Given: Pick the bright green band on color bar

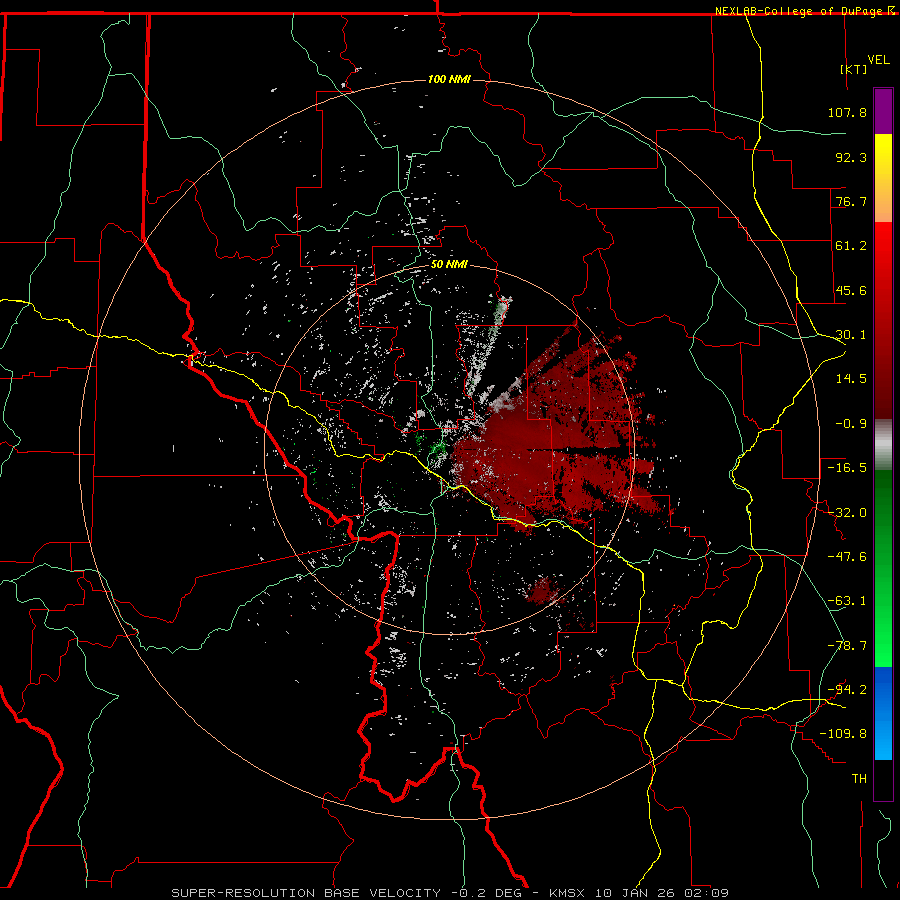Looking at the screenshot, I should coord(883,626).
